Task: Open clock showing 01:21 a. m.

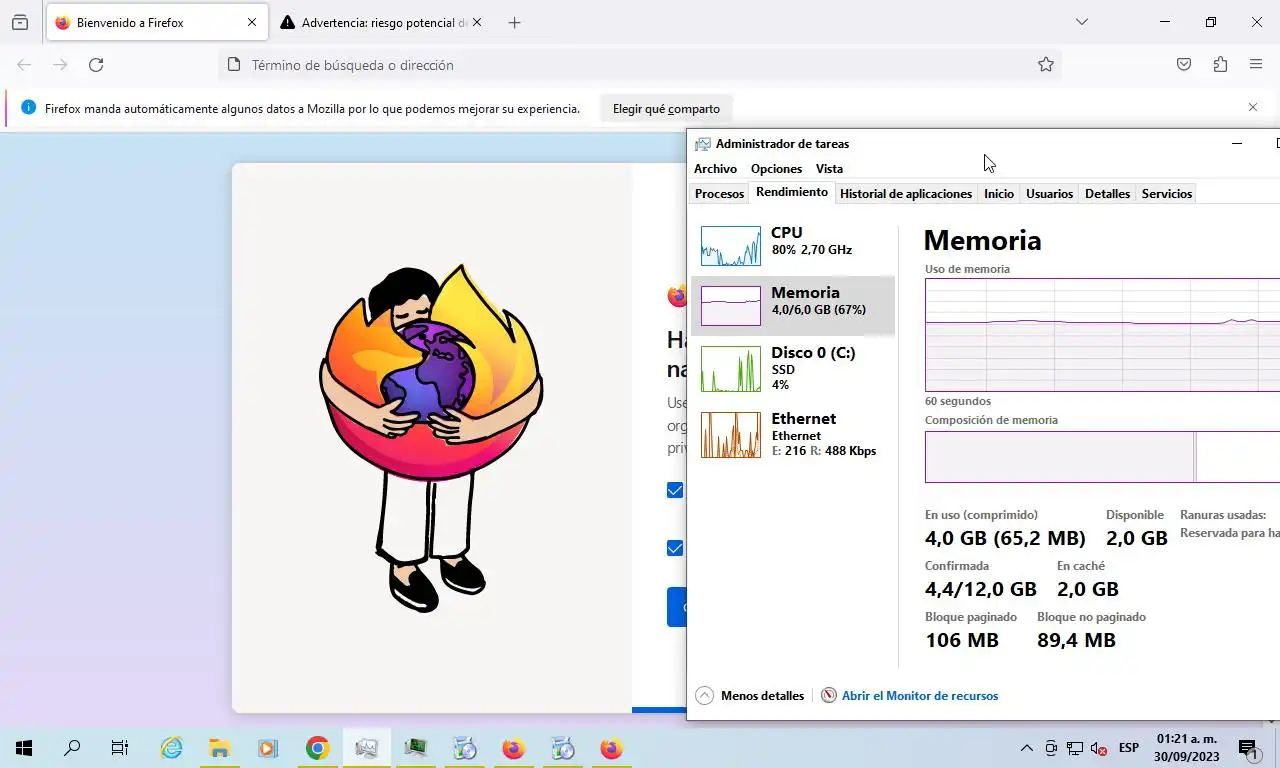Action: 1186,748
